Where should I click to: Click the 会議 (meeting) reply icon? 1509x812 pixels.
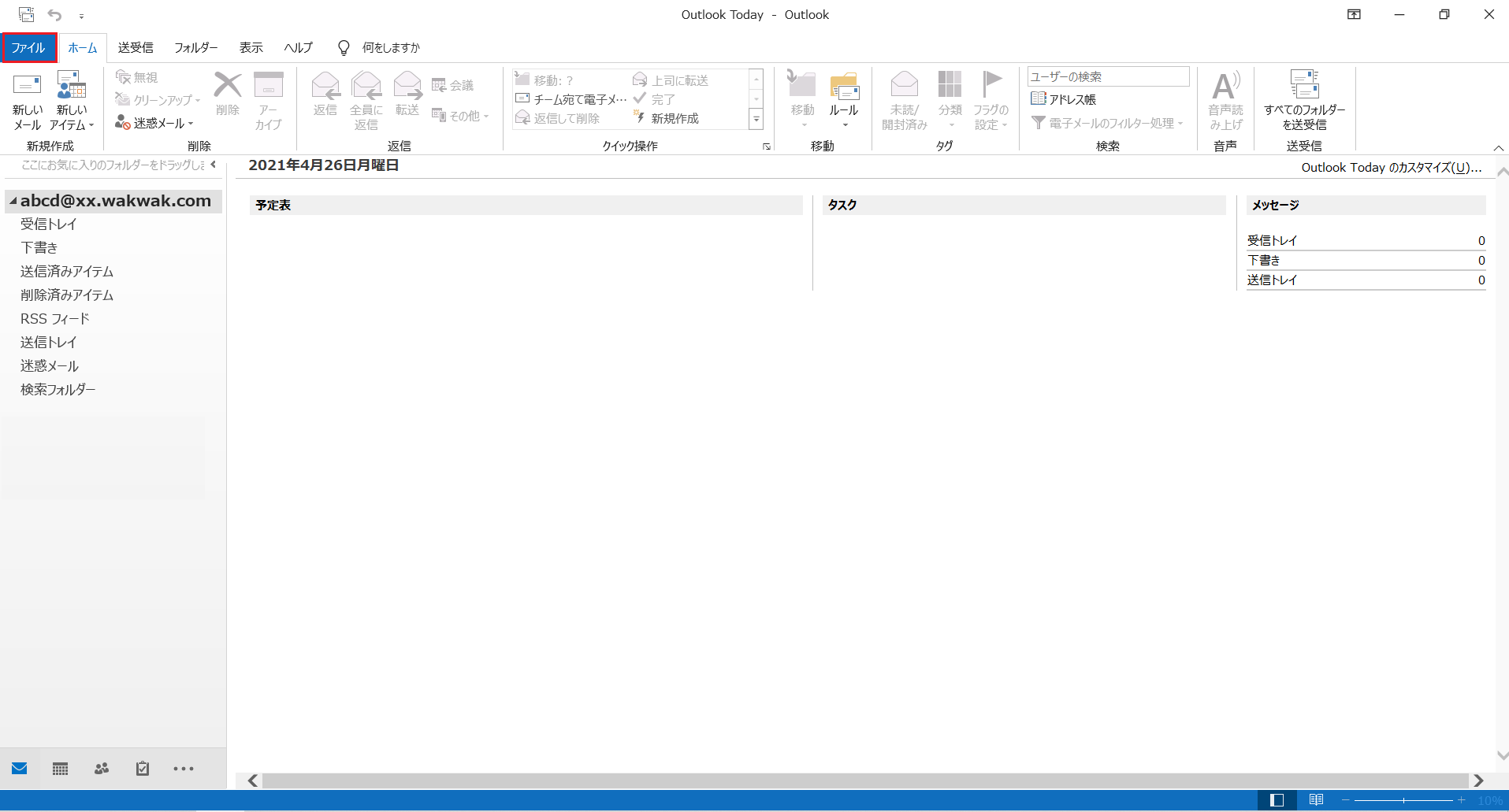(x=439, y=85)
